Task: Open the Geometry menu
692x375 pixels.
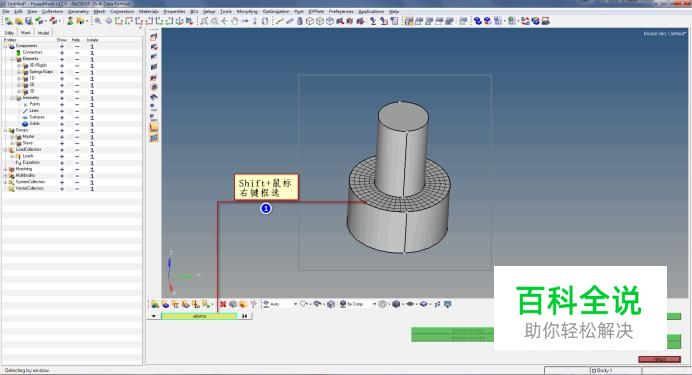Action: 78,11
